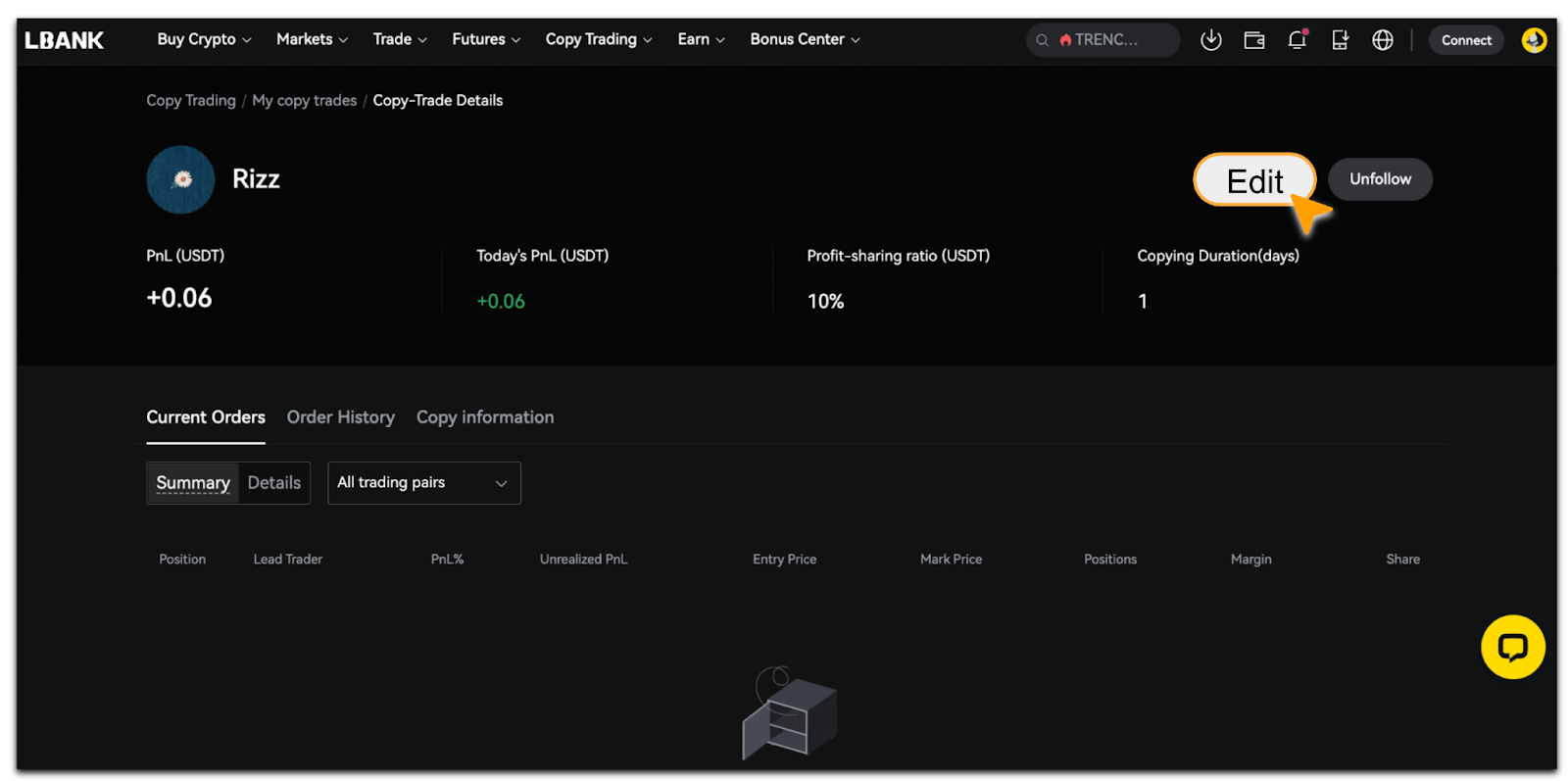Expand the Copy Trading menu

pos(599,40)
